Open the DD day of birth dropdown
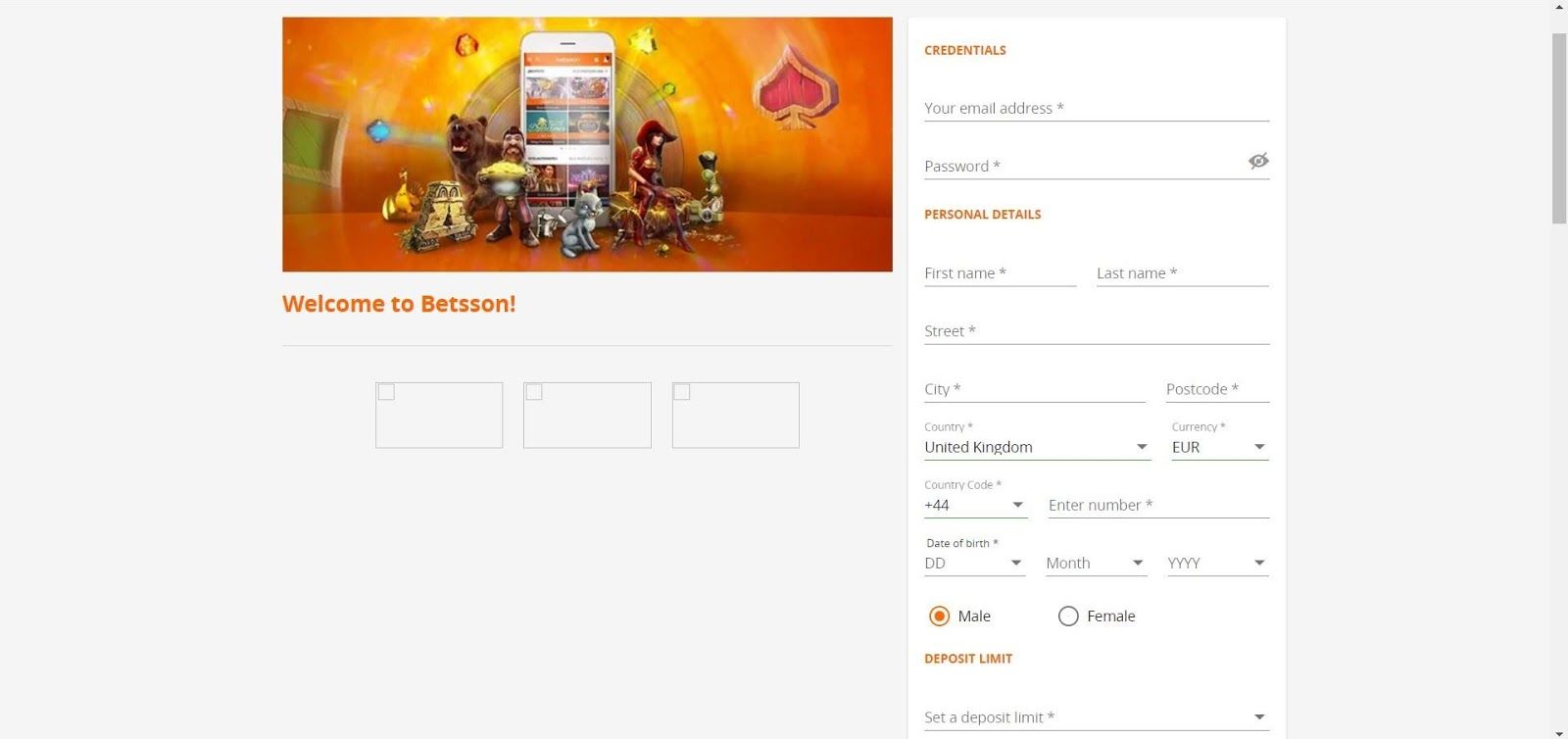This screenshot has width=1568, height=739. [x=974, y=563]
